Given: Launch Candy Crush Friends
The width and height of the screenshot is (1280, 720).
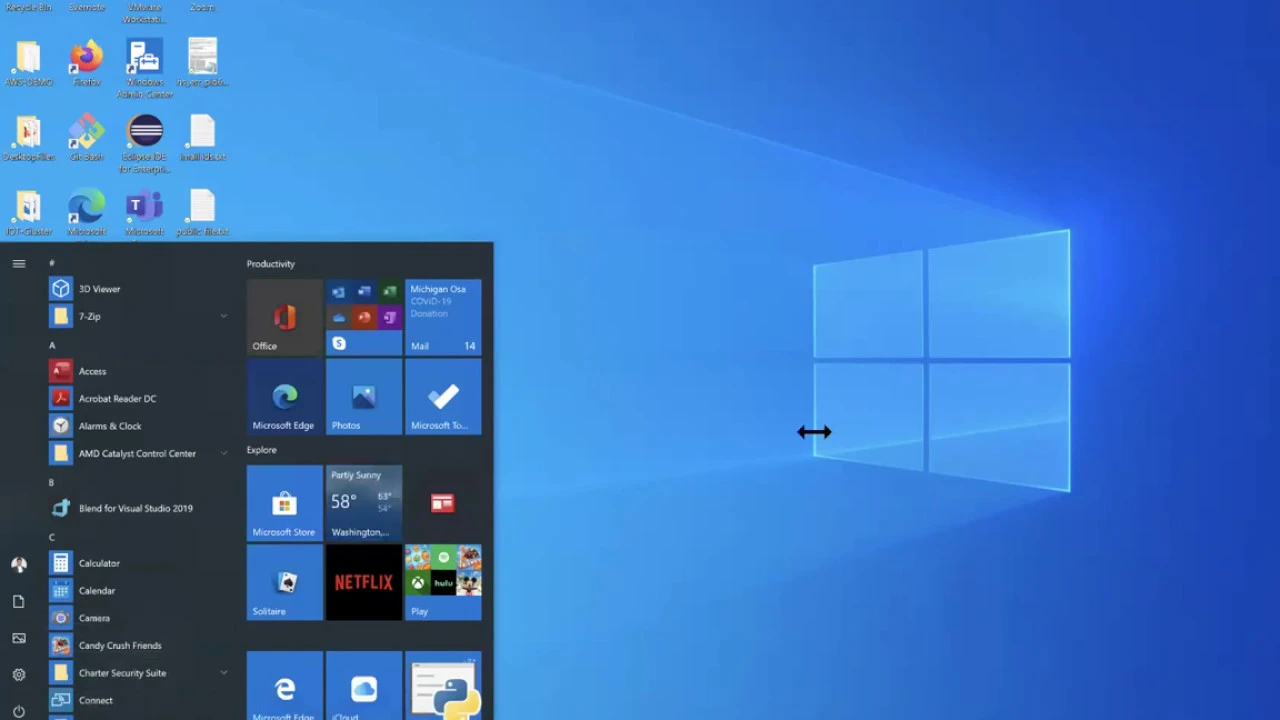Looking at the screenshot, I should pyautogui.click(x=139, y=646).
